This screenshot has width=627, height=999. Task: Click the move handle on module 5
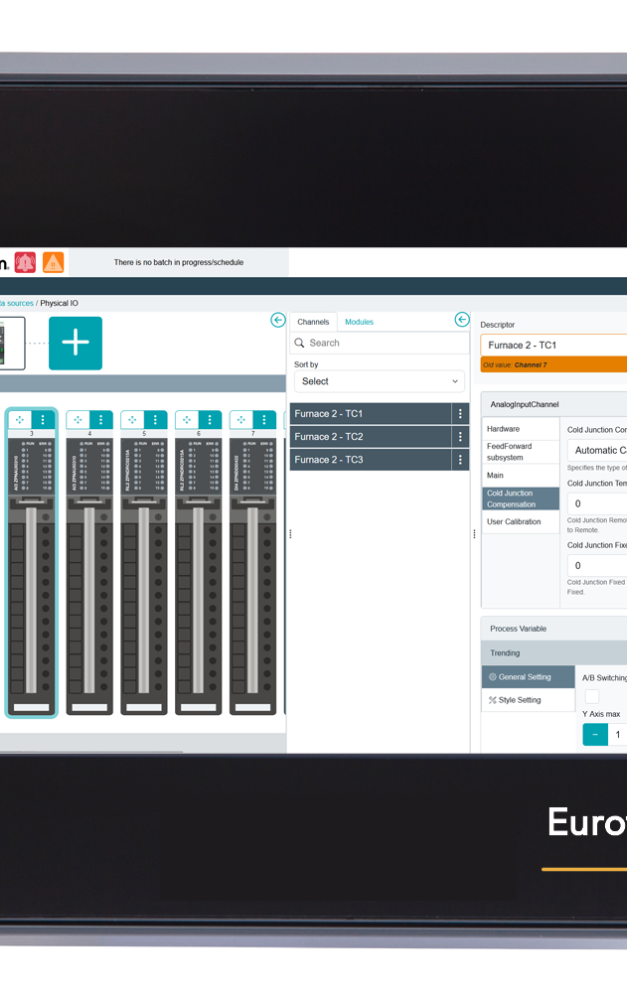(x=132, y=420)
